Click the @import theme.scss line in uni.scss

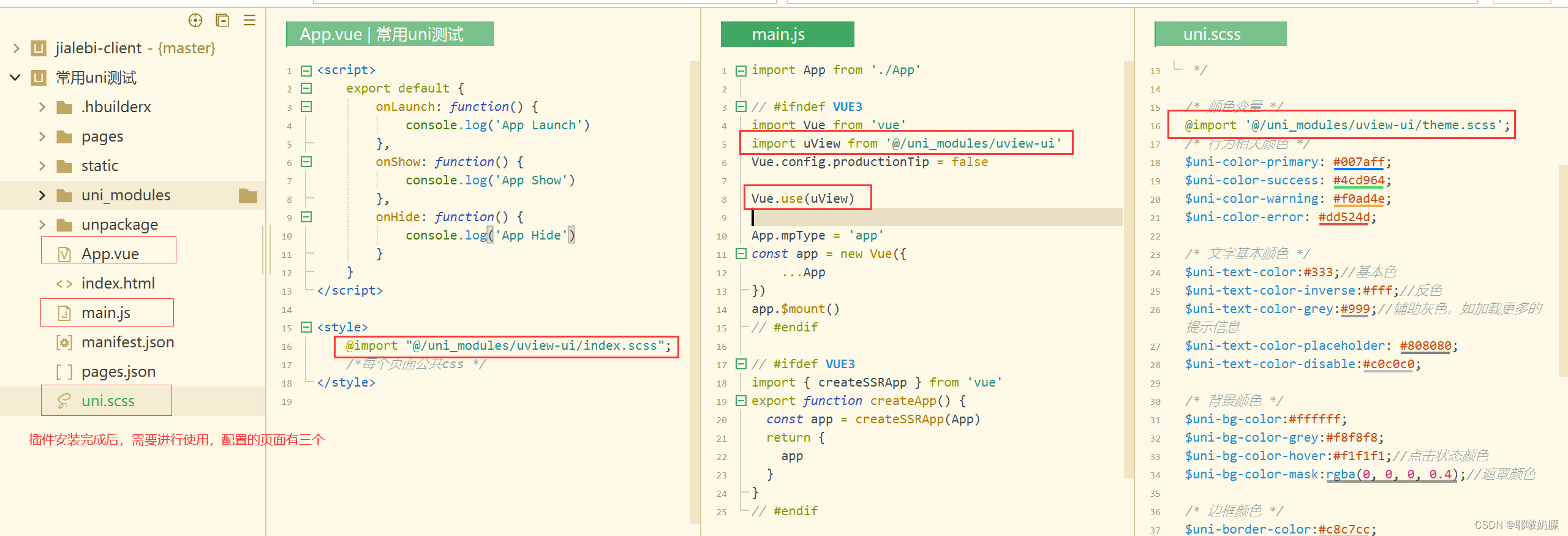(x=1347, y=125)
